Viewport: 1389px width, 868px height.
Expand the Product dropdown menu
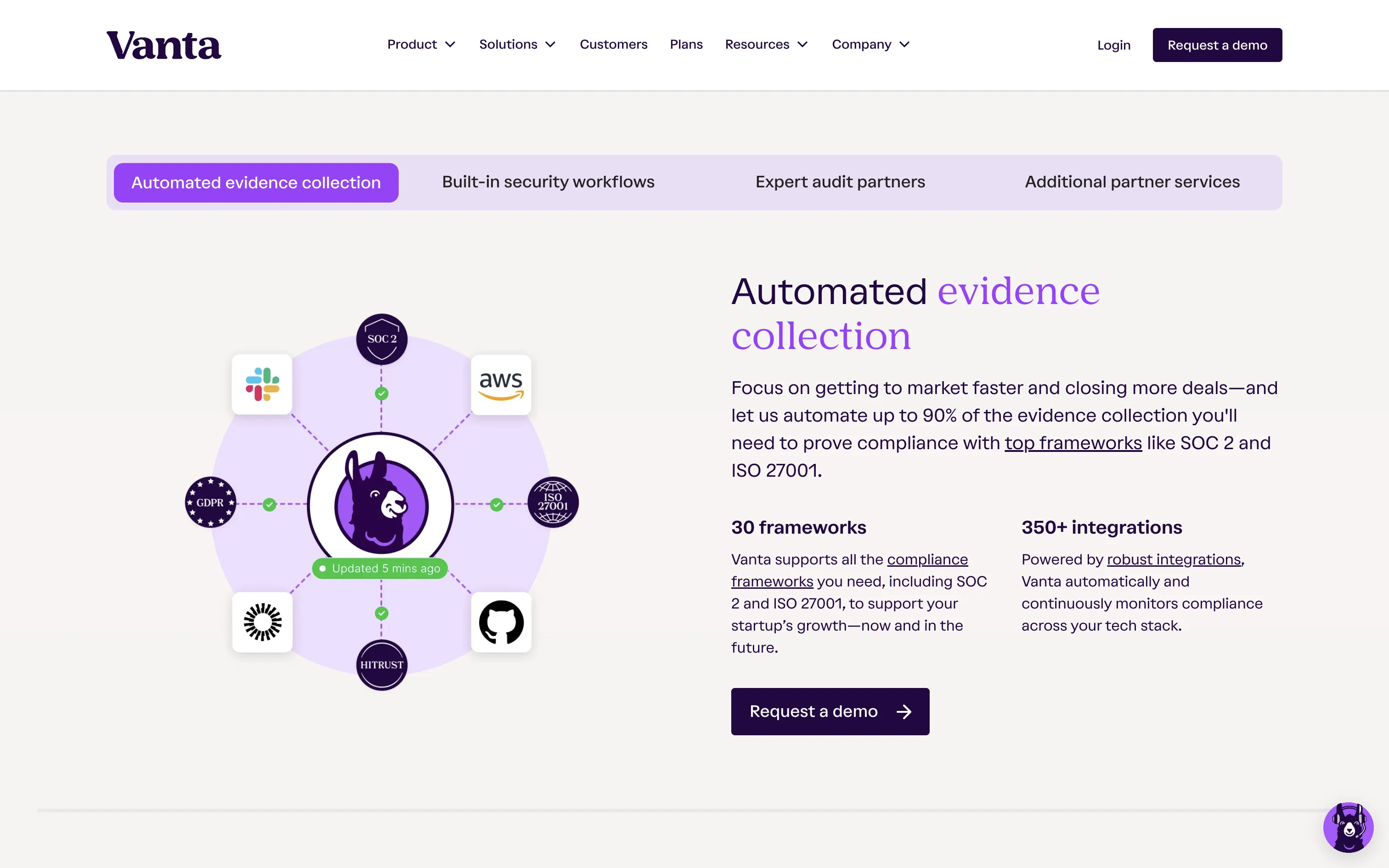coord(421,45)
